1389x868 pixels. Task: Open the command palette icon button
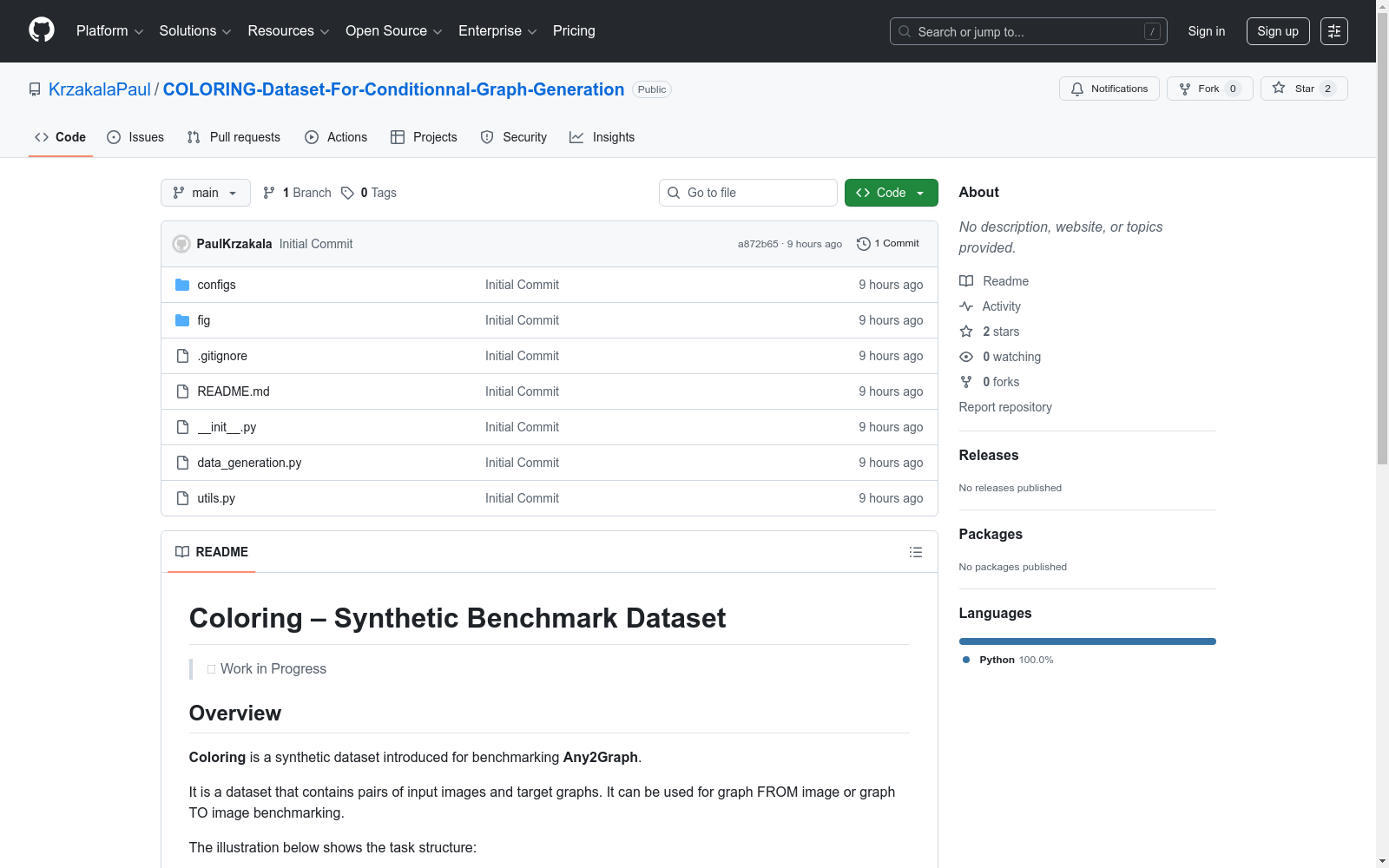point(1334,31)
